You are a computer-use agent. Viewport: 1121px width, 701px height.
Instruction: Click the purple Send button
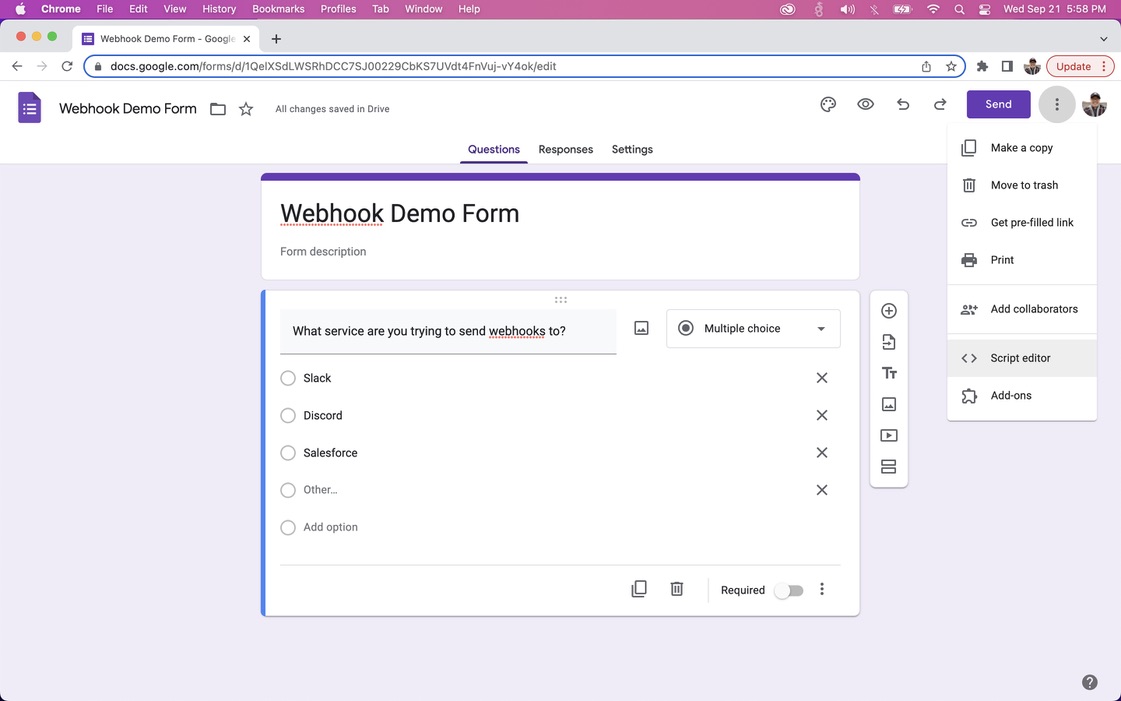click(x=997, y=104)
